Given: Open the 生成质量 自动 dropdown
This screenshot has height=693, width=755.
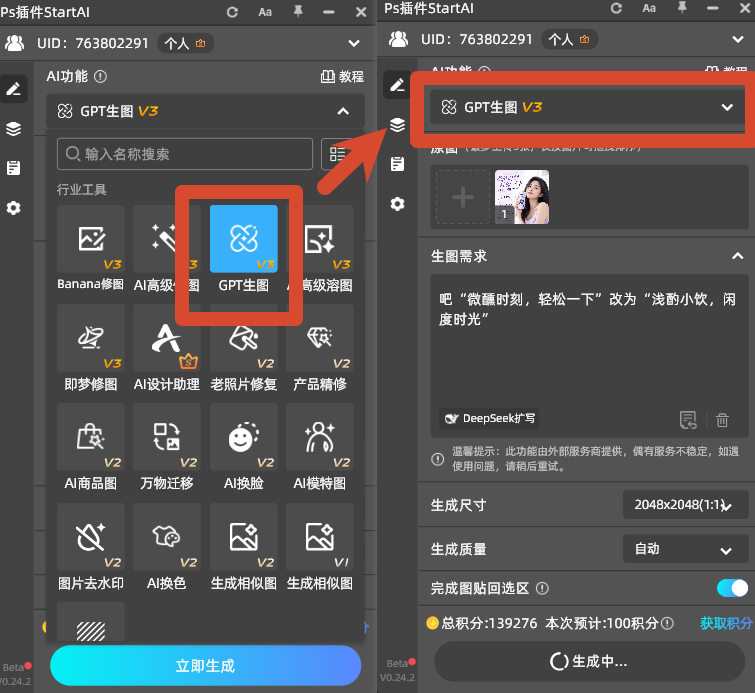Looking at the screenshot, I should click(685, 549).
